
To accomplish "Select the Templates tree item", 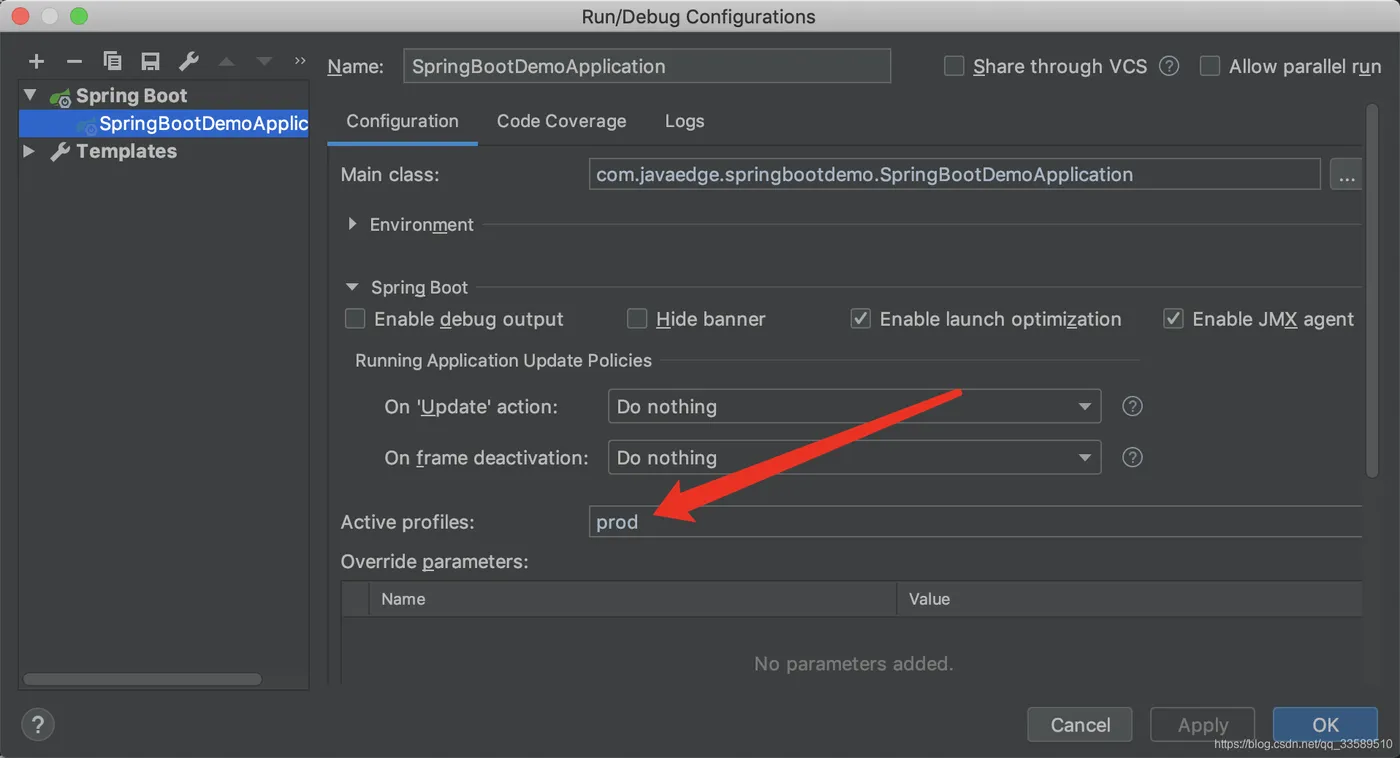I will (x=126, y=151).
